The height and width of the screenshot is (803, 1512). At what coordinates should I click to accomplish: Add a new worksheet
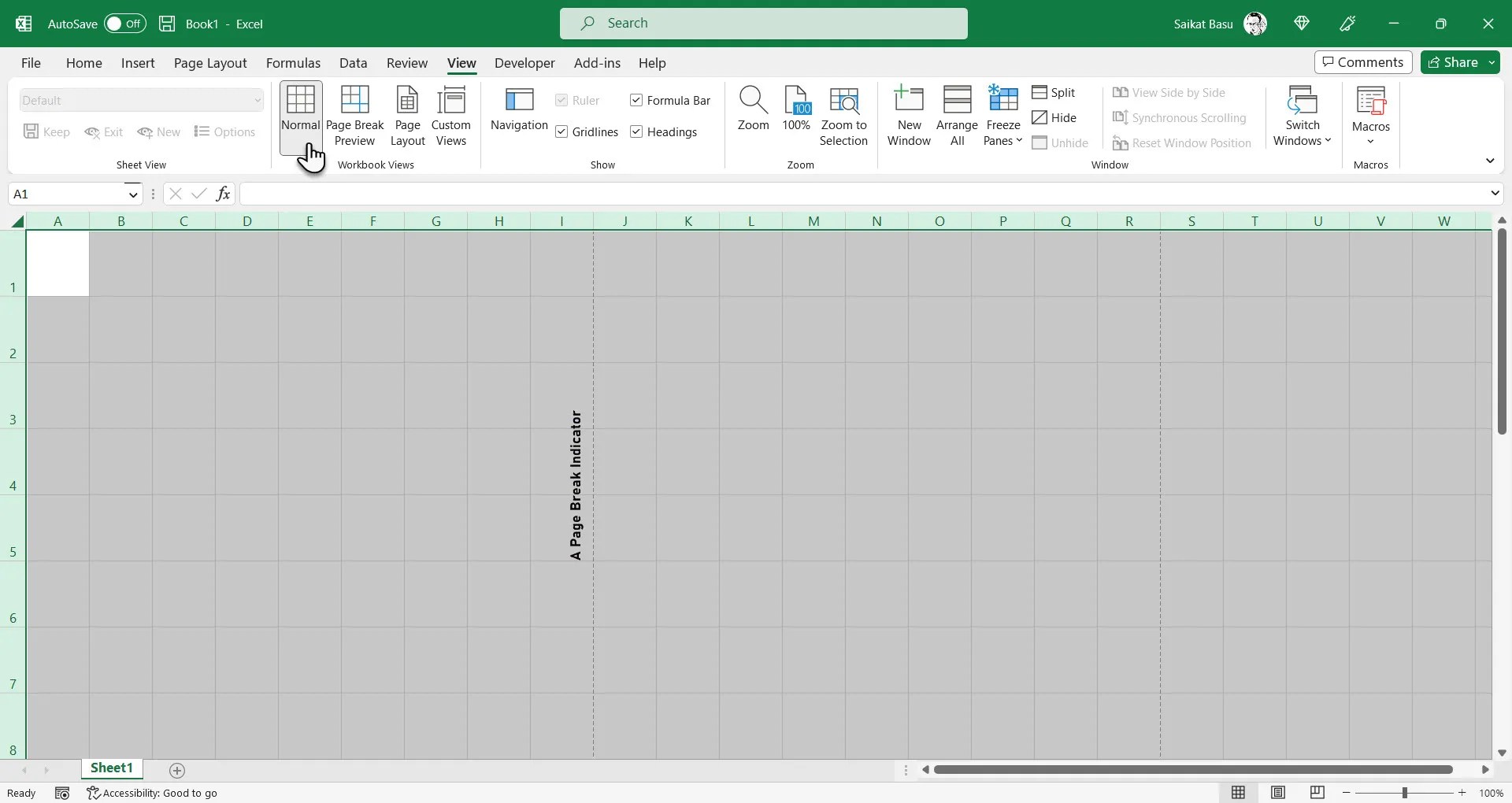click(x=176, y=769)
